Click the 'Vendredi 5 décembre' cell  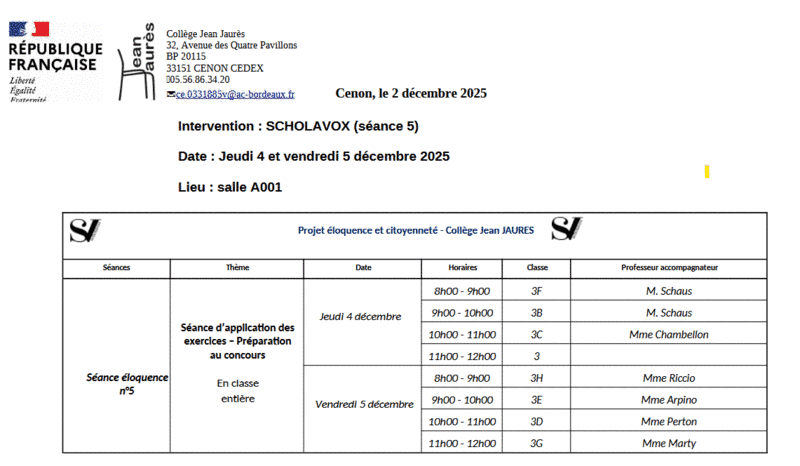[364, 404]
